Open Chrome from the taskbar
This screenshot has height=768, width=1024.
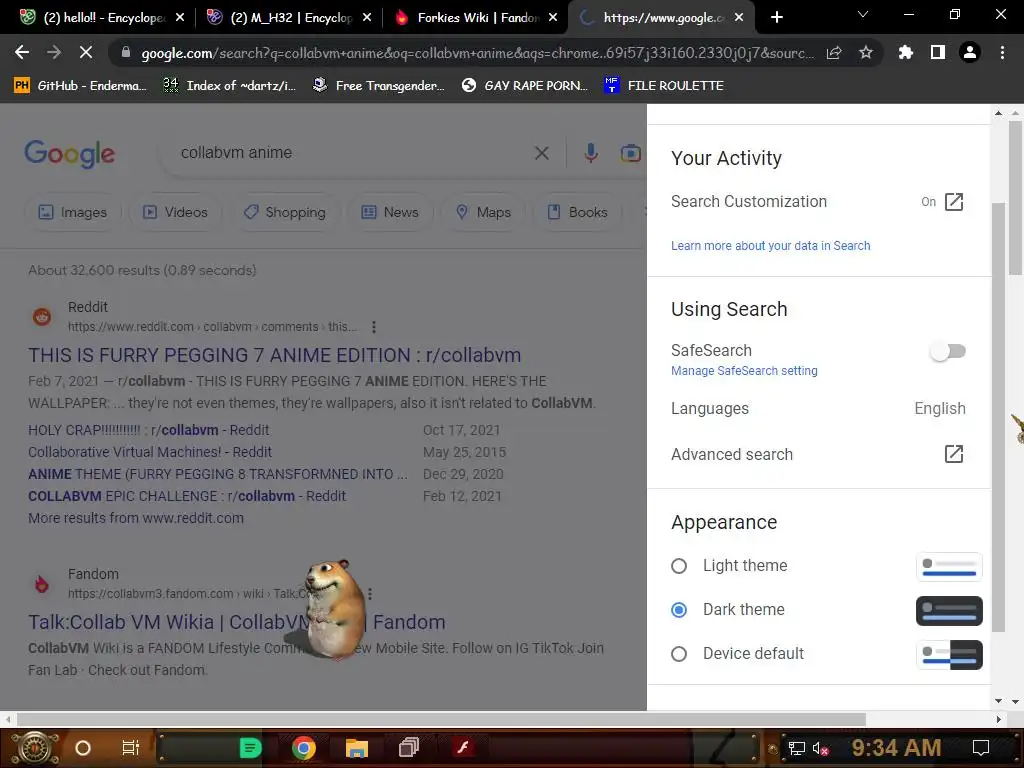point(304,748)
